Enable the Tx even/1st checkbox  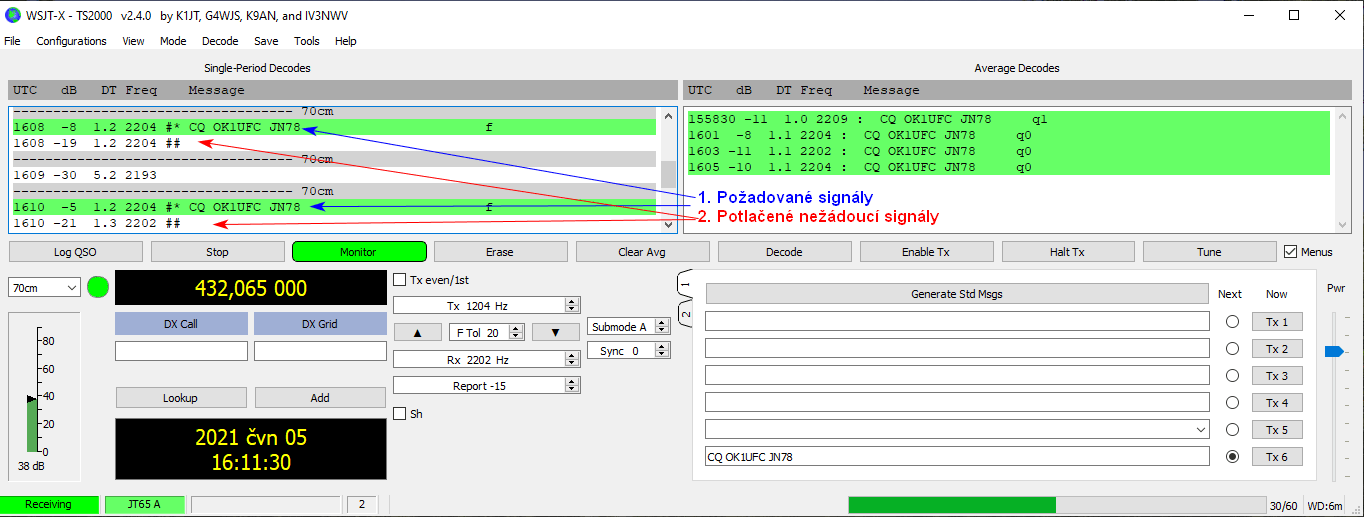(x=400, y=280)
